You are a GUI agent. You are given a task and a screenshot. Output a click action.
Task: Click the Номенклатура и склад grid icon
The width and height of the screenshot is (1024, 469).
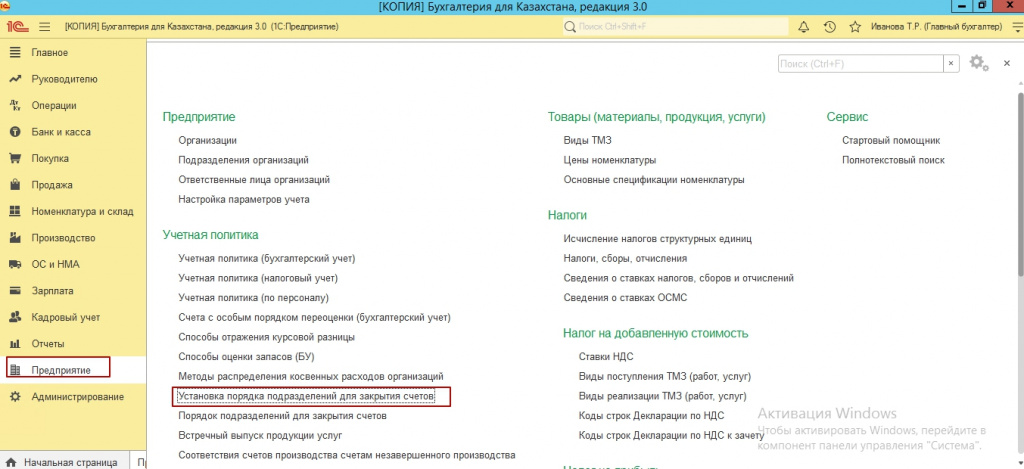pyautogui.click(x=16, y=211)
